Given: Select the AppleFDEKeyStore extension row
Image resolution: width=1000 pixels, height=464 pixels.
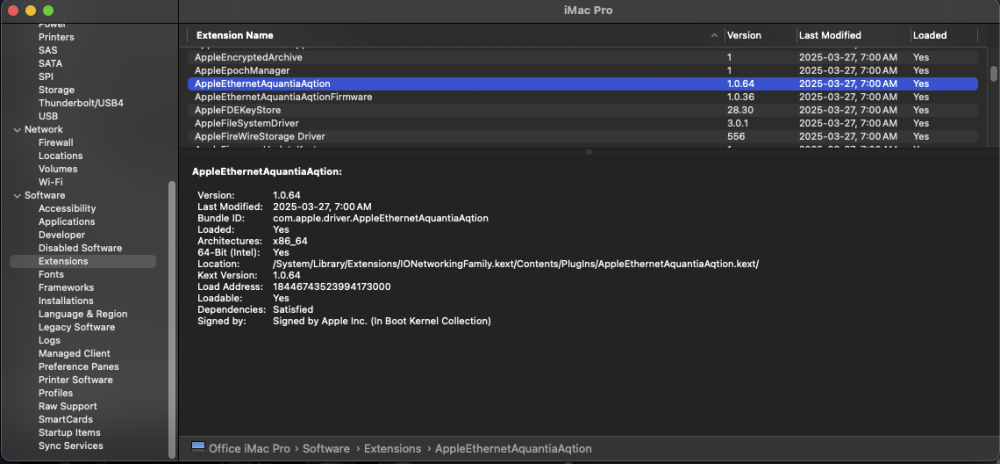Looking at the screenshot, I should 582,110.
